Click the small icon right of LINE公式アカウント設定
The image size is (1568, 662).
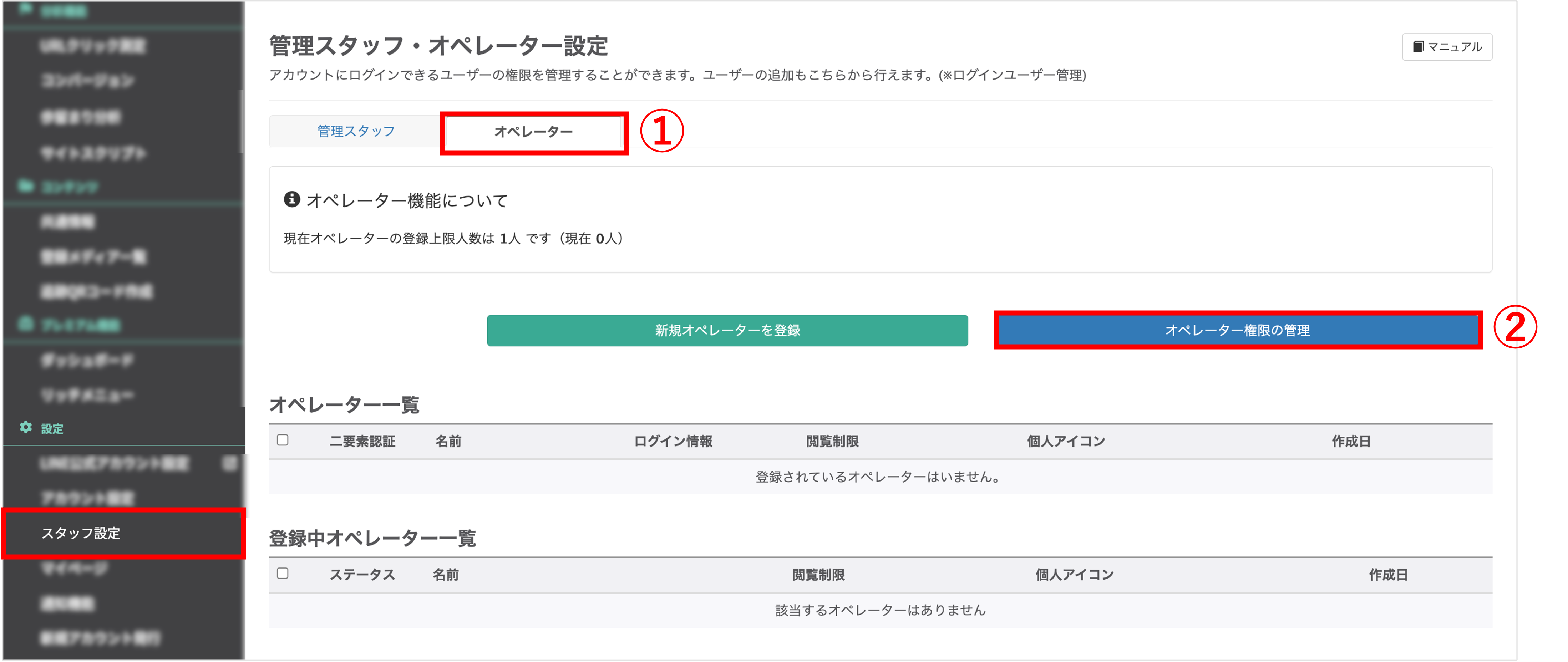[229, 464]
